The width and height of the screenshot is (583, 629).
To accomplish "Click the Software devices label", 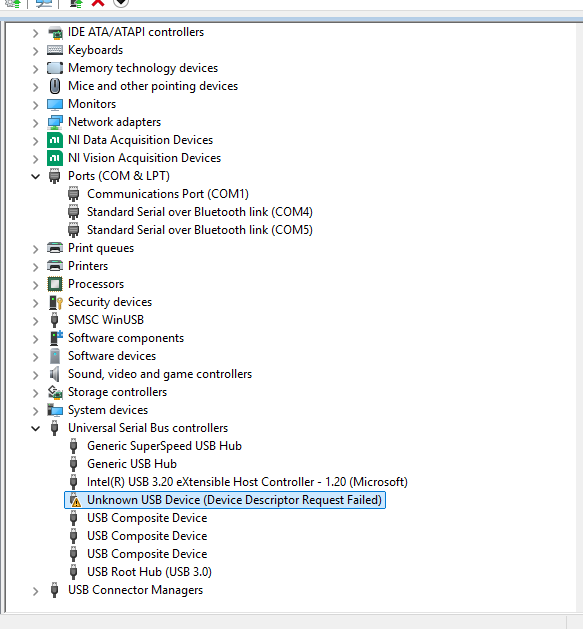I will pyautogui.click(x=112, y=356).
